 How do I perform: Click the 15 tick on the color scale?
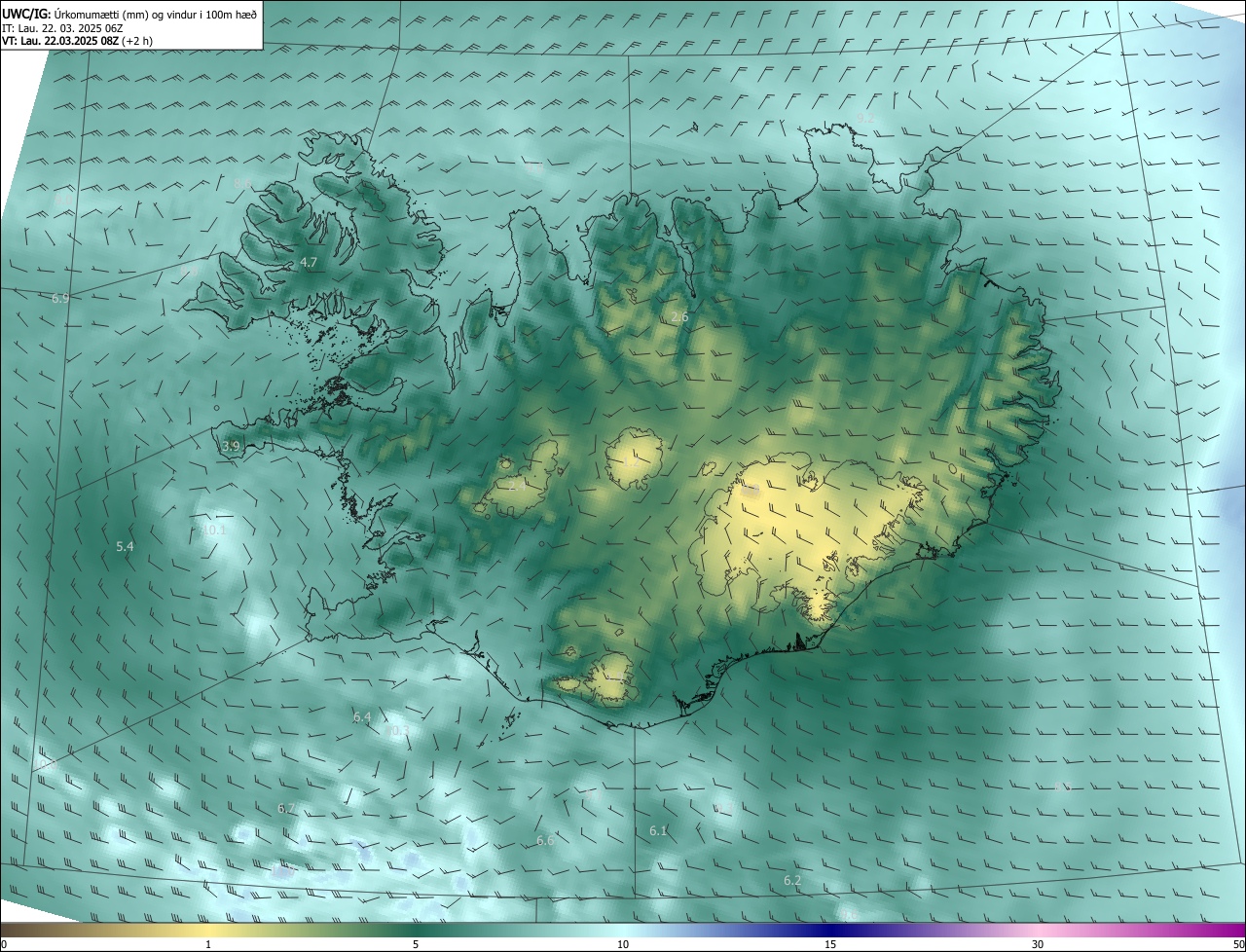[x=830, y=945]
